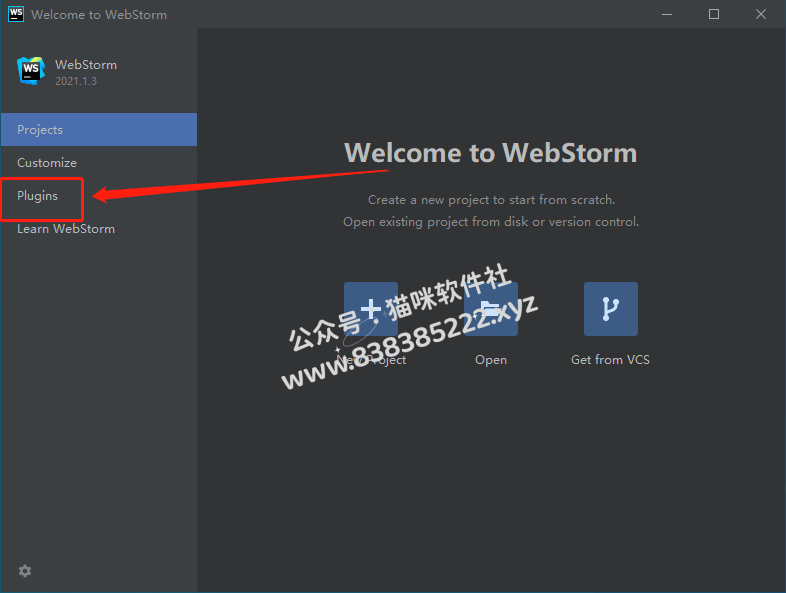Click the Open label under folder icon
The height and width of the screenshot is (593, 786).
491,360
